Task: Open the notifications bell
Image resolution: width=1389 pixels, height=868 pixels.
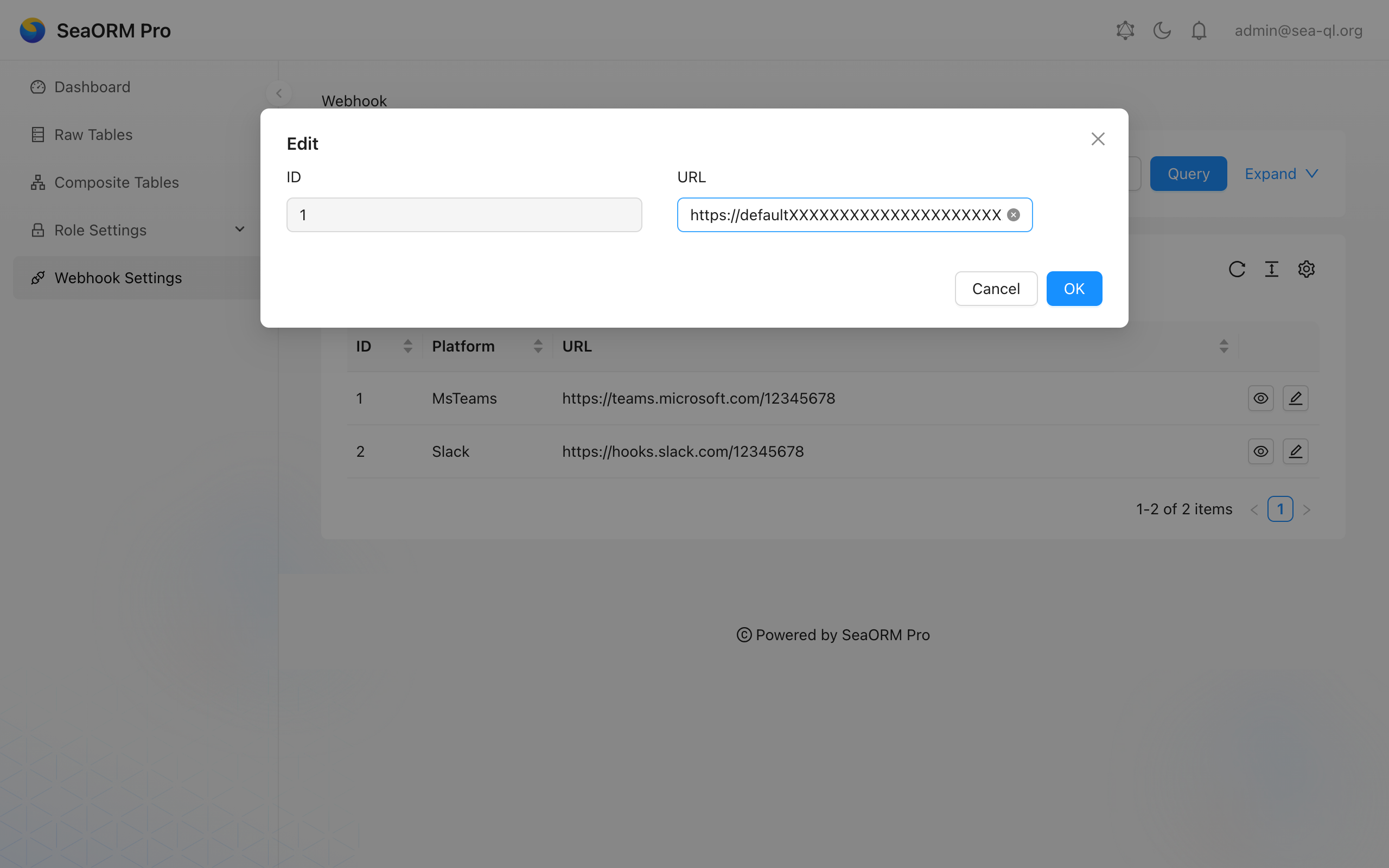Action: tap(1199, 30)
